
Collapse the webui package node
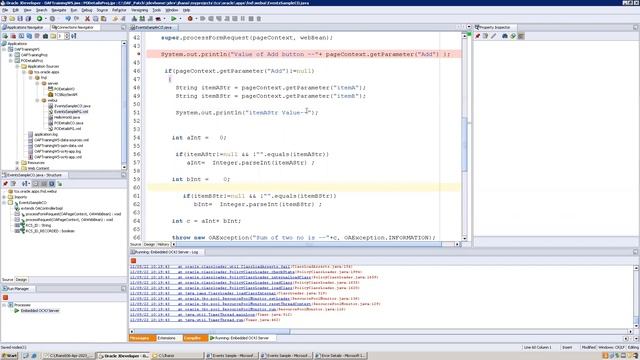pos(37,100)
